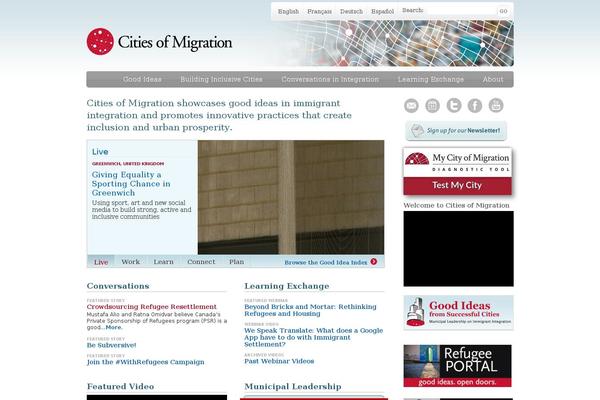600x400 pixels.
Task: Switch language to English
Action: tap(288, 11)
